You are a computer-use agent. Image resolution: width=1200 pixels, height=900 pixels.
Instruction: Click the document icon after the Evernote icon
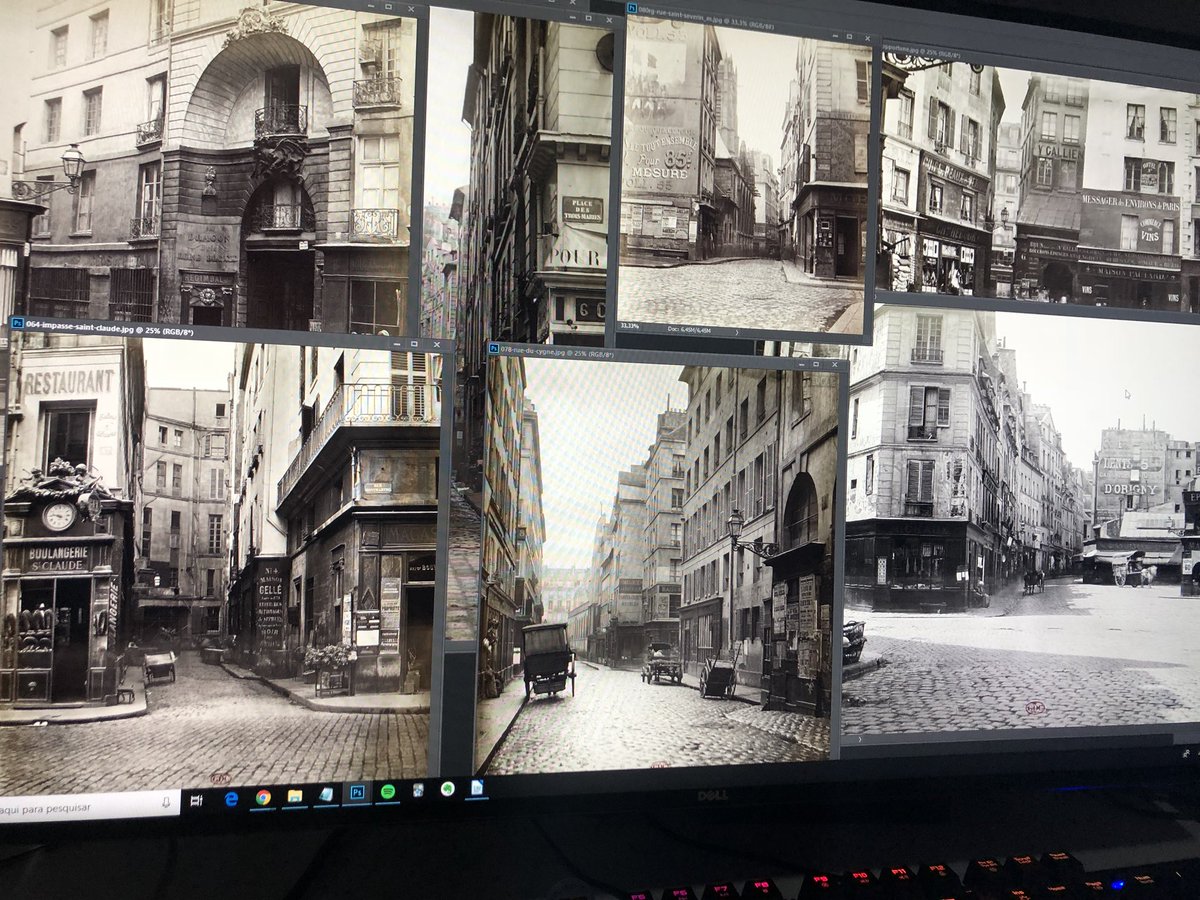click(x=477, y=787)
